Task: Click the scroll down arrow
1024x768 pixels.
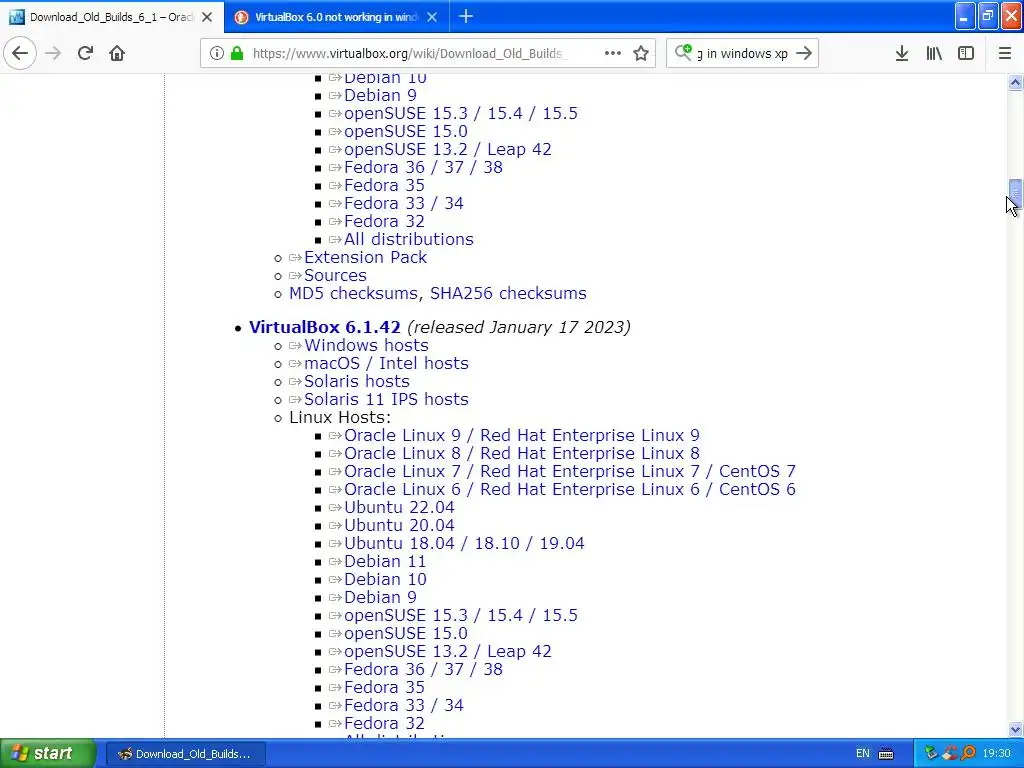Action: (x=1015, y=729)
